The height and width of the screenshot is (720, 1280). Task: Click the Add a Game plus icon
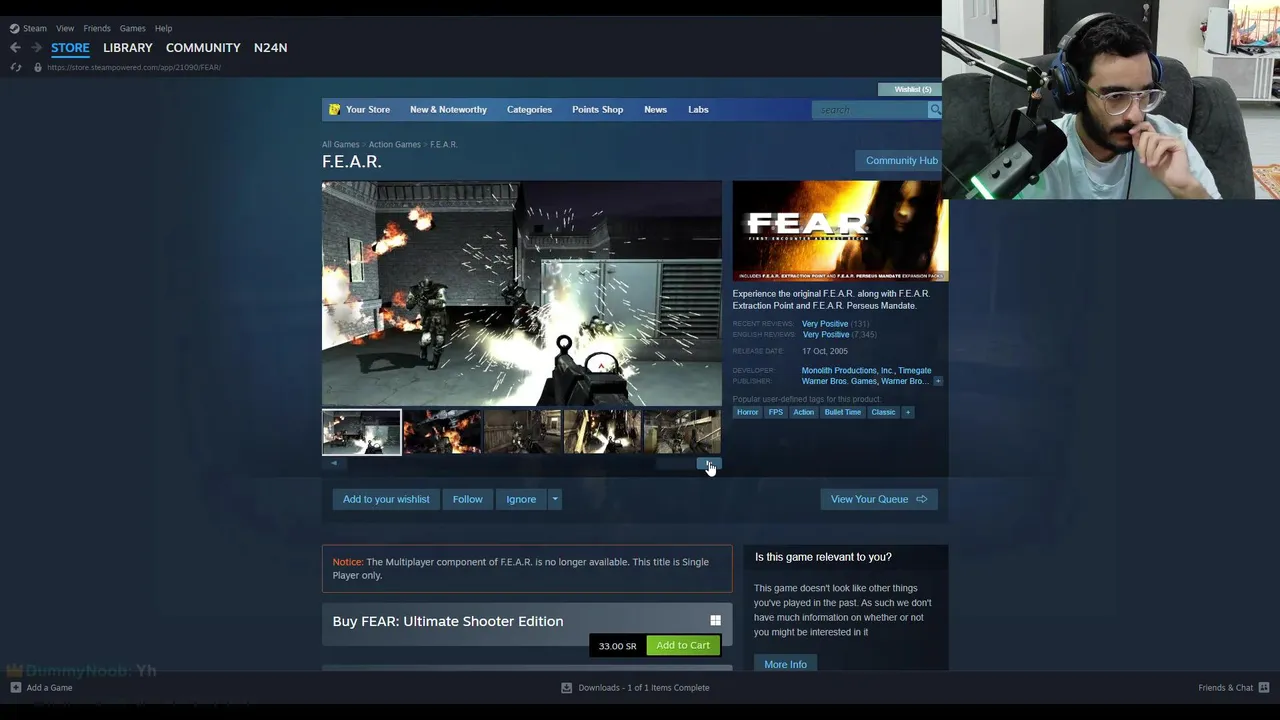(x=15, y=687)
